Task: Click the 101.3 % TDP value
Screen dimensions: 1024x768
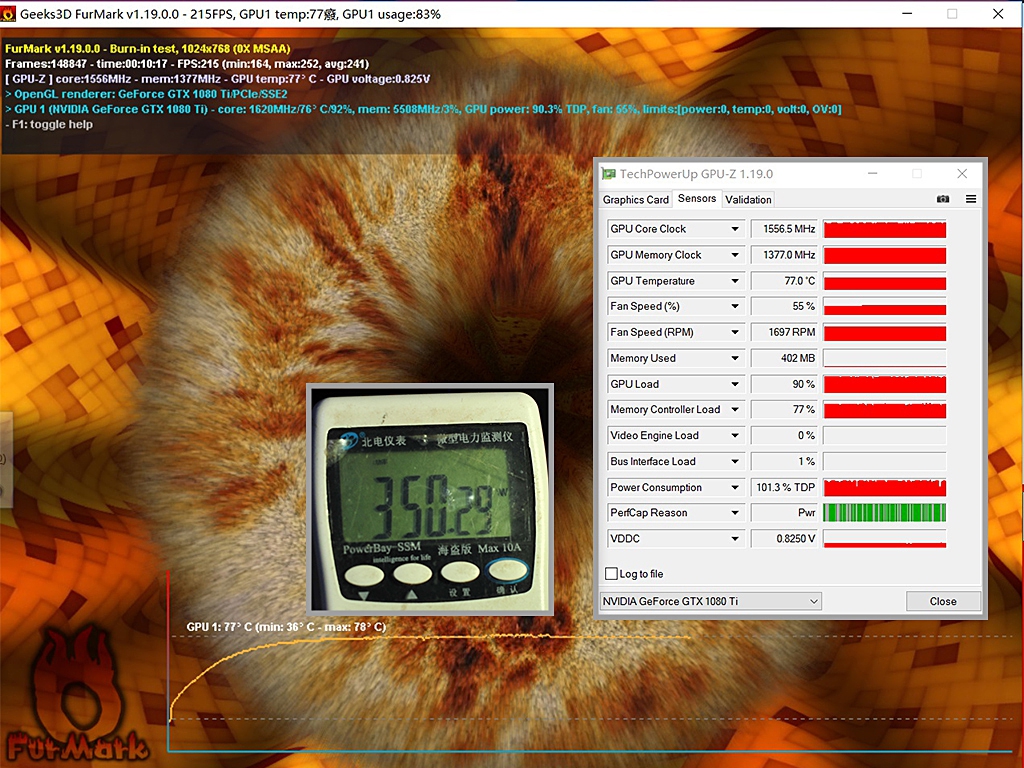Action: (x=784, y=487)
